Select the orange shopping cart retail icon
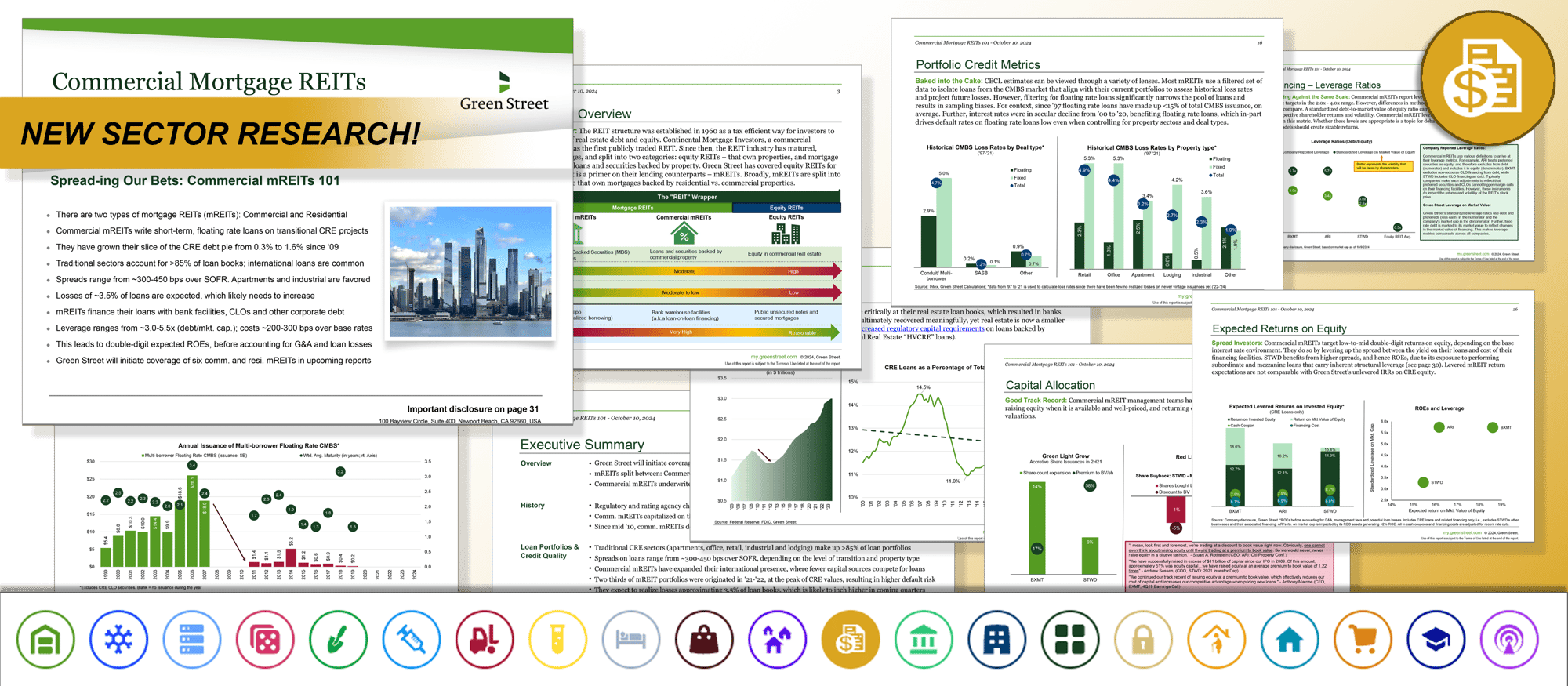1568x686 pixels. coord(1363,640)
